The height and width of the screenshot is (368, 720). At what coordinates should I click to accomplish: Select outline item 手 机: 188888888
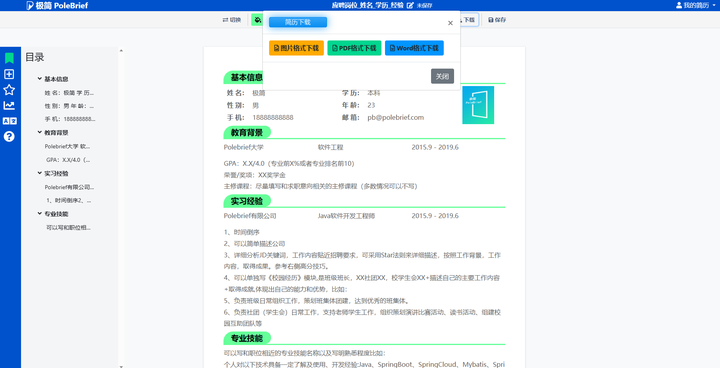[70, 119]
